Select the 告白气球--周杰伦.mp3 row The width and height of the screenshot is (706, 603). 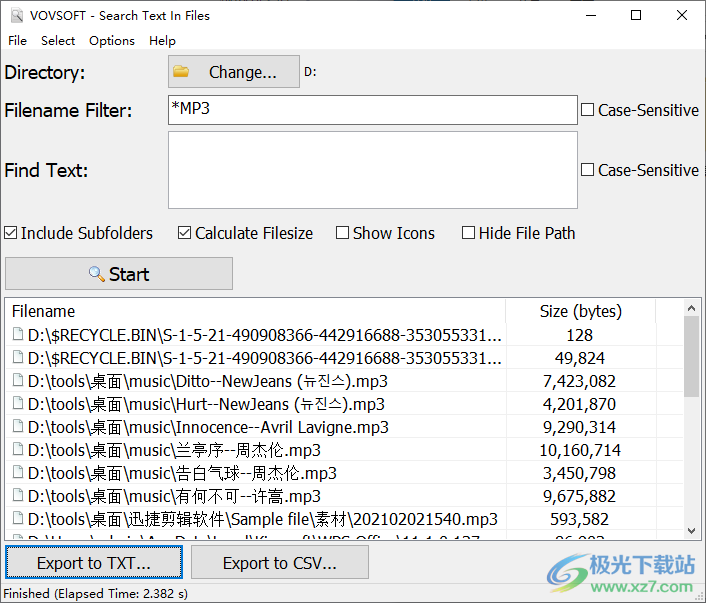click(344, 473)
